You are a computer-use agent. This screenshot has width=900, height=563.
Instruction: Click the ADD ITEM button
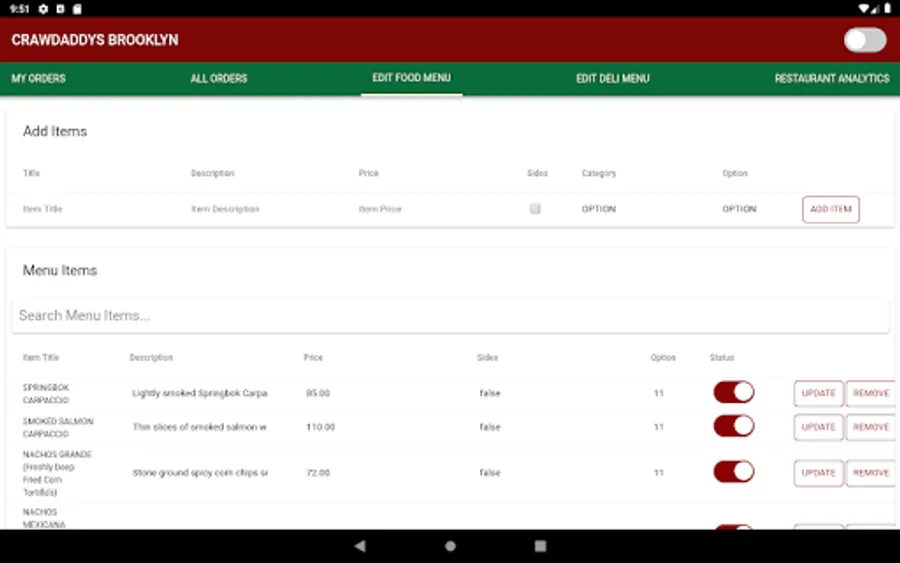(831, 209)
